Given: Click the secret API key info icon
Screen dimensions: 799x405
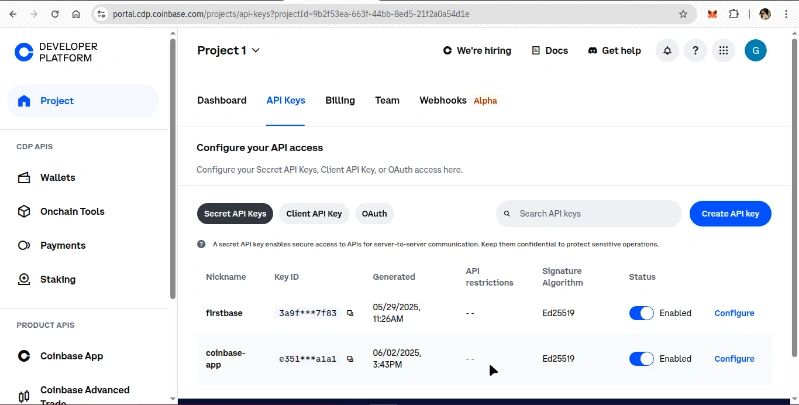Looking at the screenshot, I should point(201,244).
